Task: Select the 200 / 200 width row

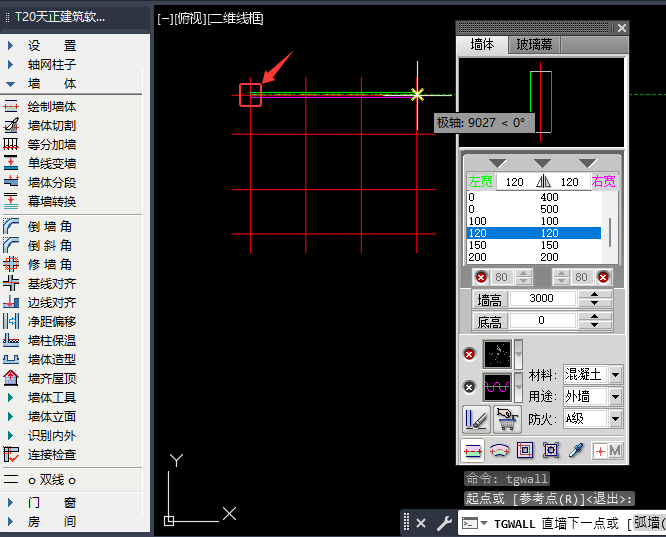Action: [534, 257]
